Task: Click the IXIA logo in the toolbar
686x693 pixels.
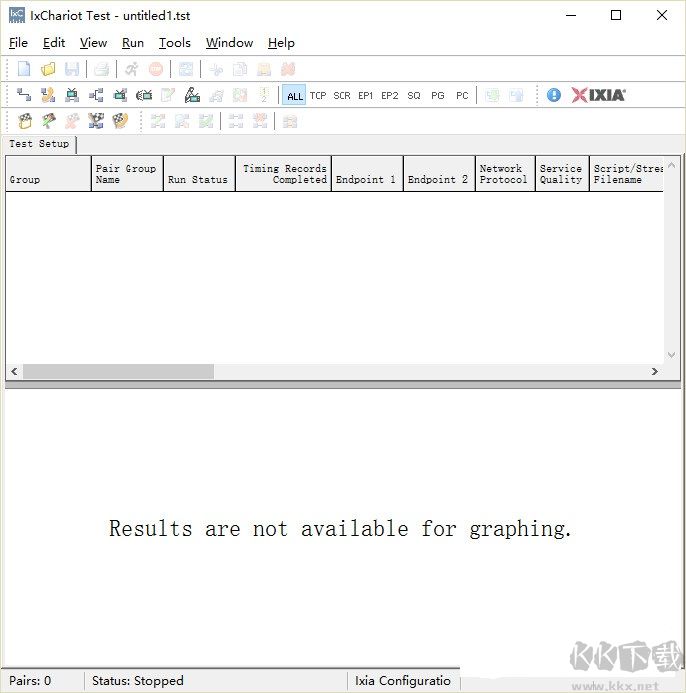Action: [x=598, y=95]
